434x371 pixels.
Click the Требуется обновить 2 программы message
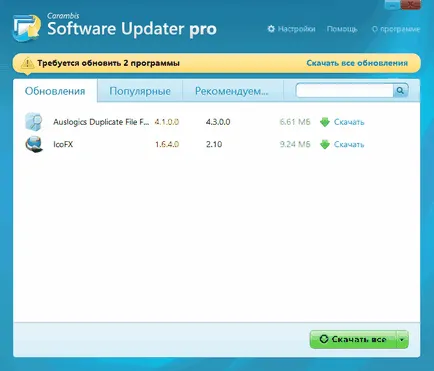tap(108, 63)
